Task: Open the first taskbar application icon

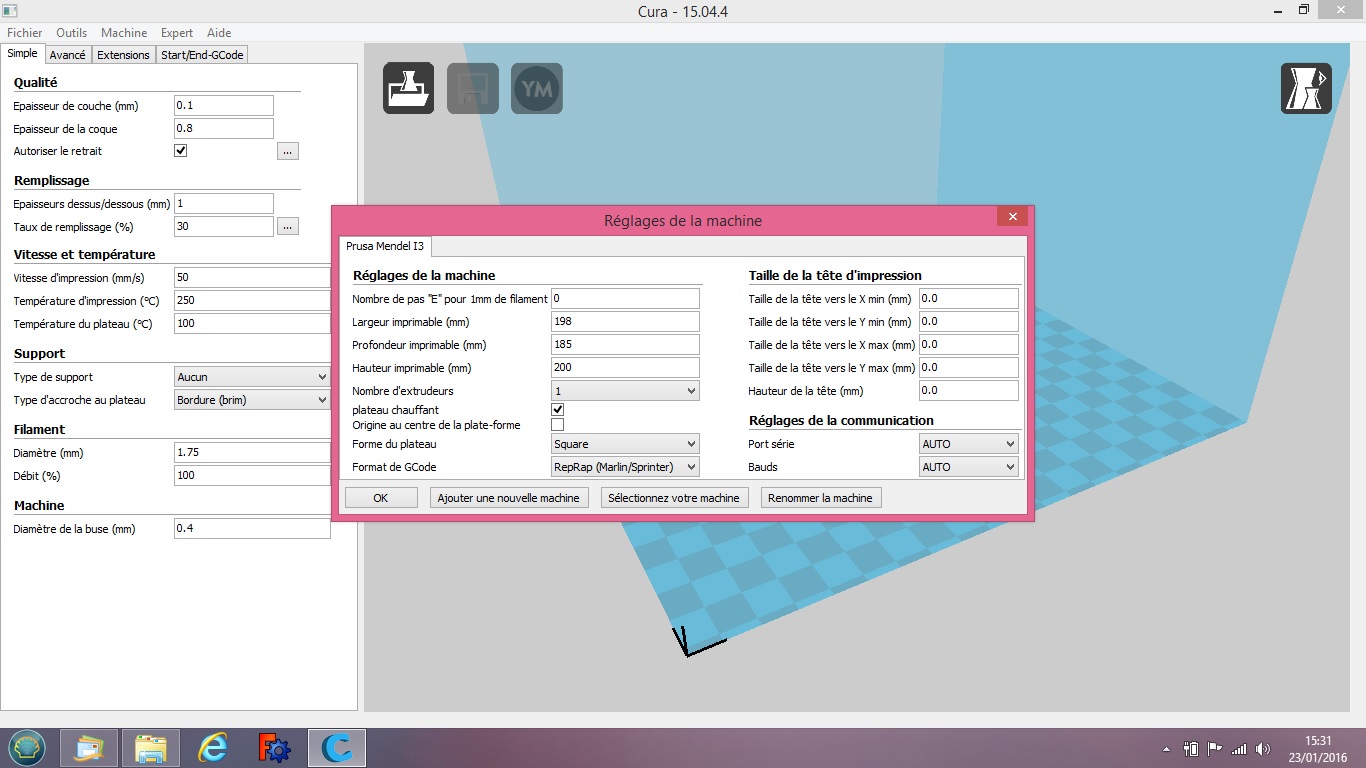Action: pos(27,747)
